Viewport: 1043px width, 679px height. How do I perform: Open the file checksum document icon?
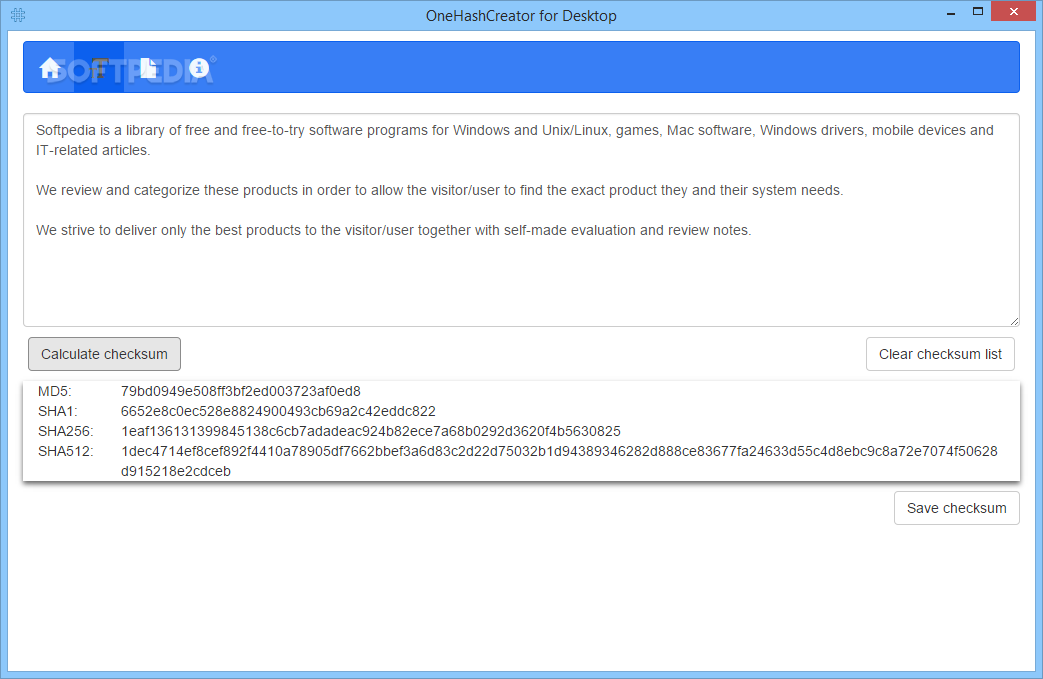(148, 67)
